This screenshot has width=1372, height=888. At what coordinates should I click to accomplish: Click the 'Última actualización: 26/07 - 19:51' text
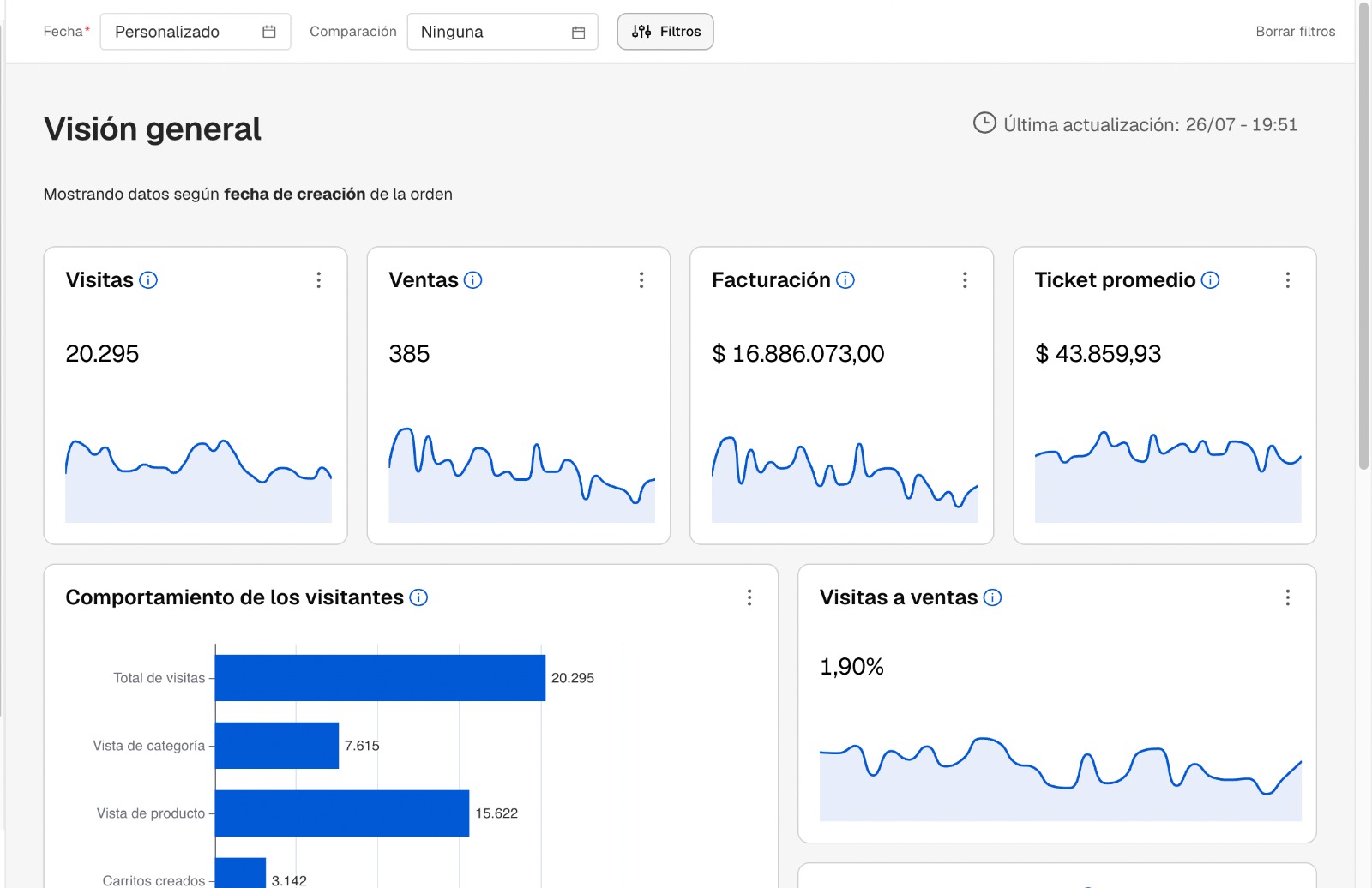point(1150,125)
